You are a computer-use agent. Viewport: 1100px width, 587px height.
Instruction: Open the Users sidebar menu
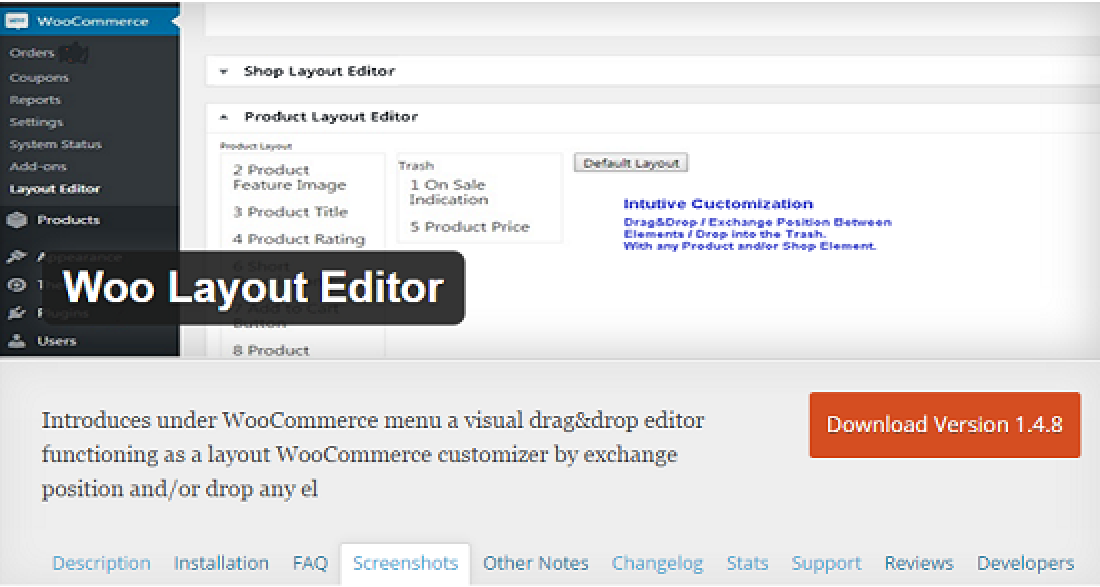coord(56,341)
